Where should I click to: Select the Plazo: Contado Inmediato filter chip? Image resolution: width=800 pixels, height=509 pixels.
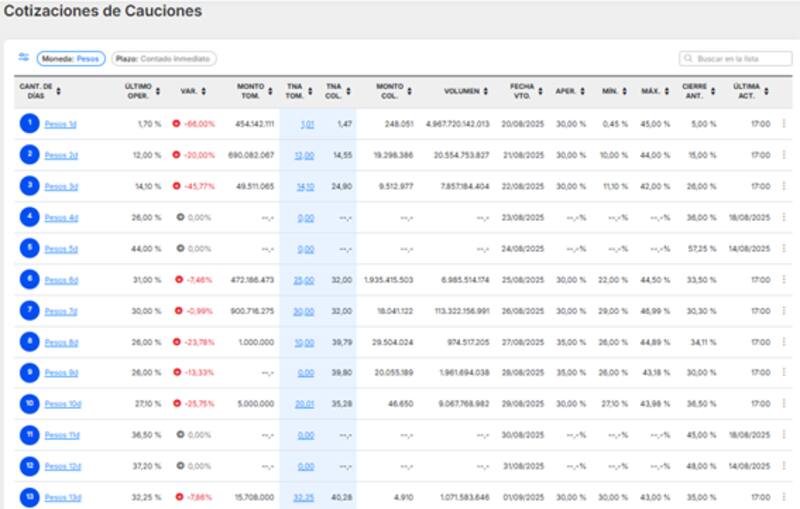164,59
